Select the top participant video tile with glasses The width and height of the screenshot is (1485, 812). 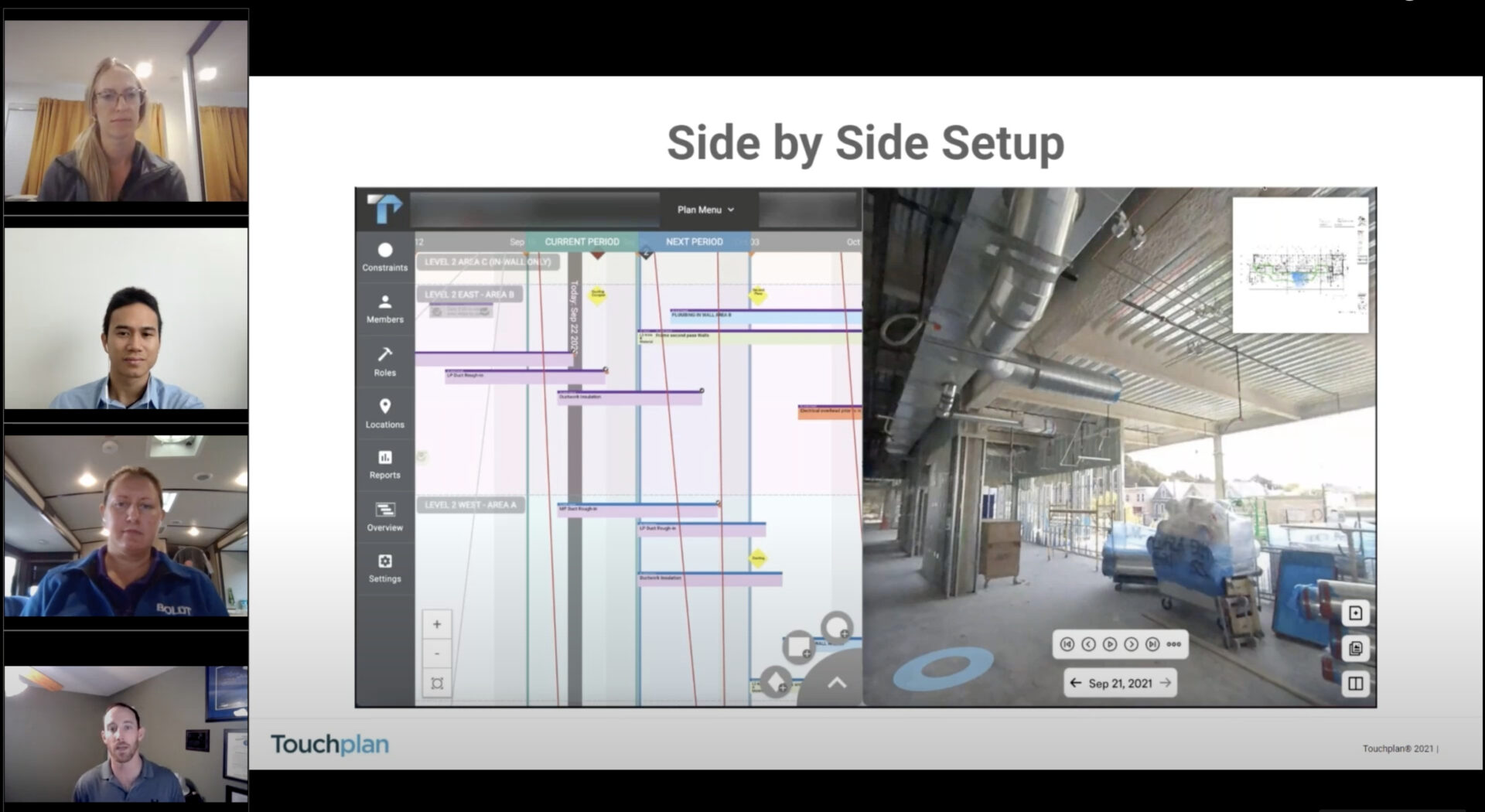click(x=126, y=111)
